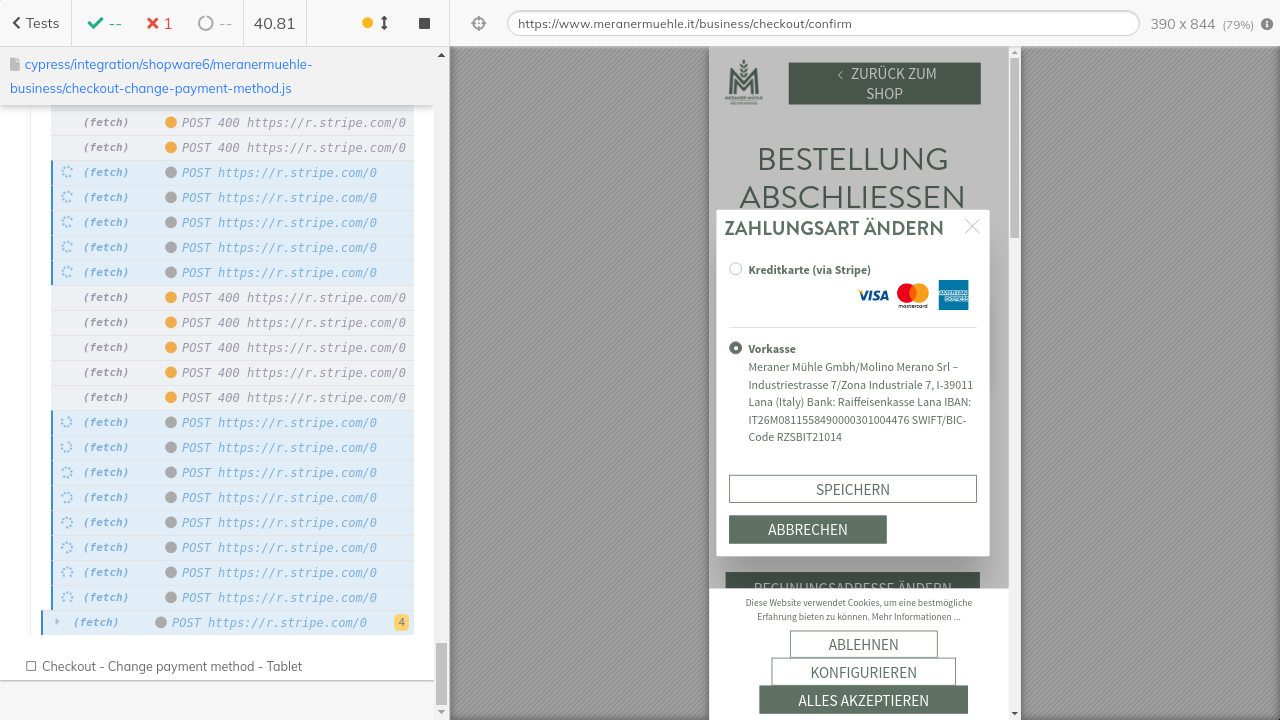Select the Vorkasse payment radio button
This screenshot has width=1280, height=720.
pyautogui.click(x=736, y=348)
